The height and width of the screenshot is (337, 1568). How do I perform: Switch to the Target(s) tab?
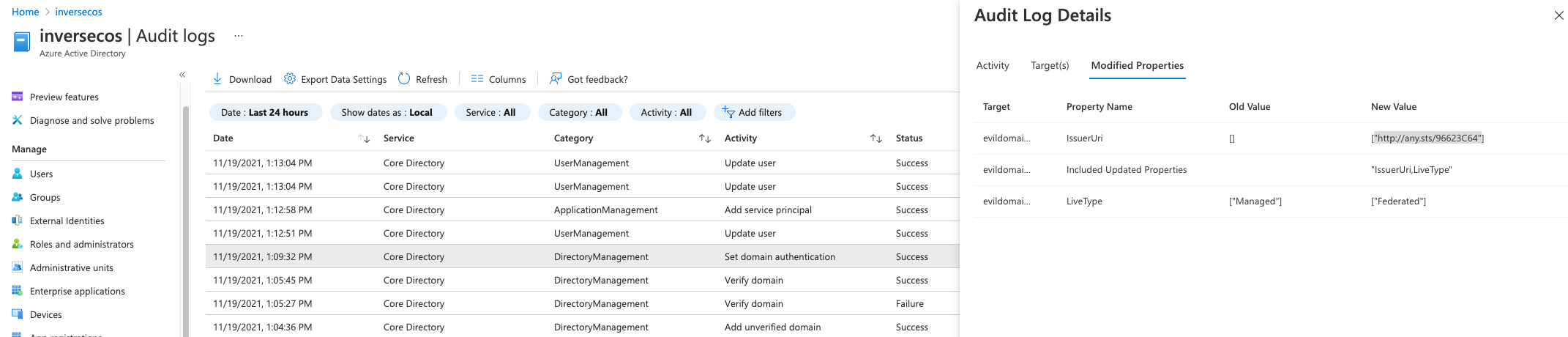click(x=1050, y=66)
